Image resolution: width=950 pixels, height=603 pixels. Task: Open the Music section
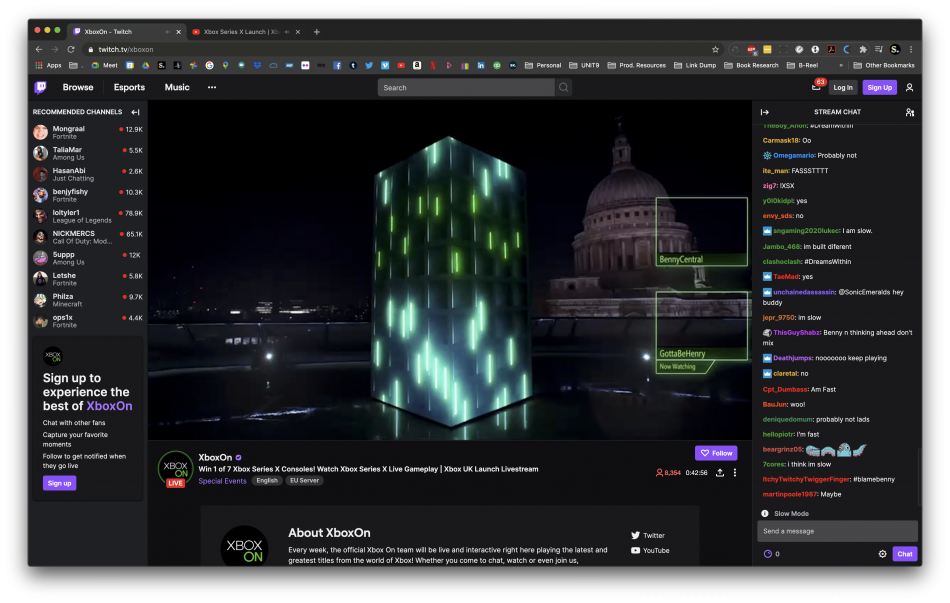click(x=177, y=87)
